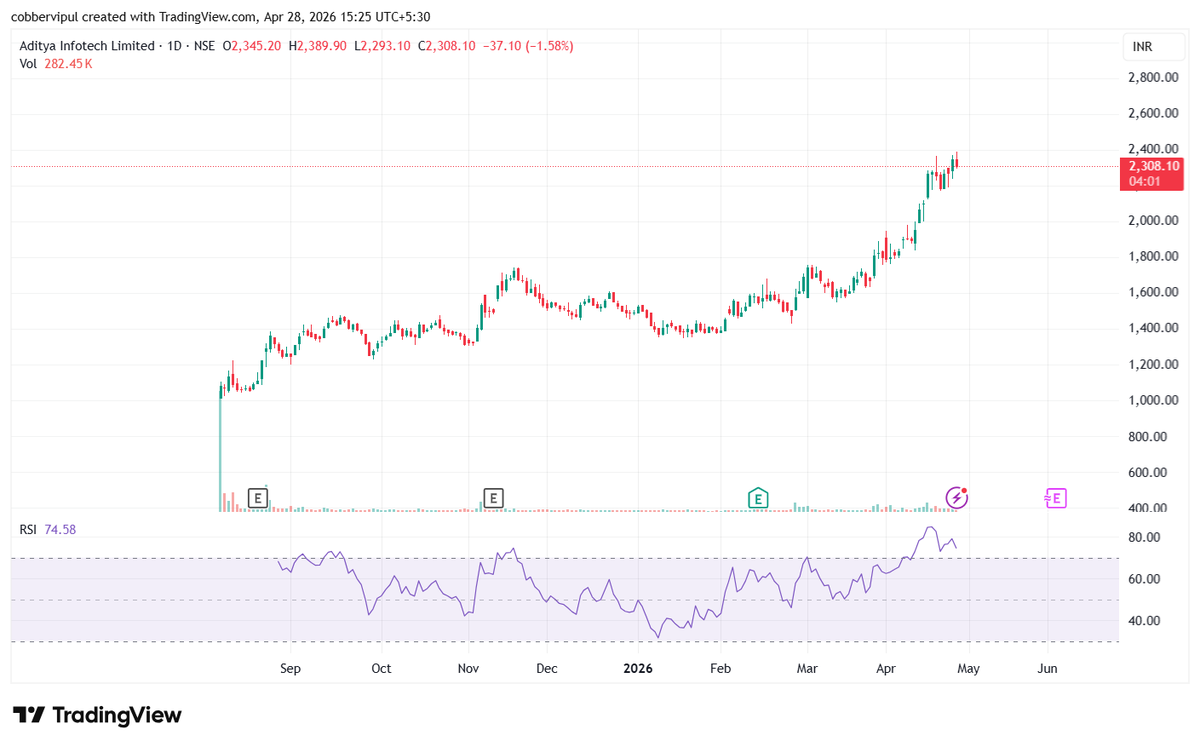Click the Jun label on time axis
The image size is (1200, 747).
(x=1047, y=668)
